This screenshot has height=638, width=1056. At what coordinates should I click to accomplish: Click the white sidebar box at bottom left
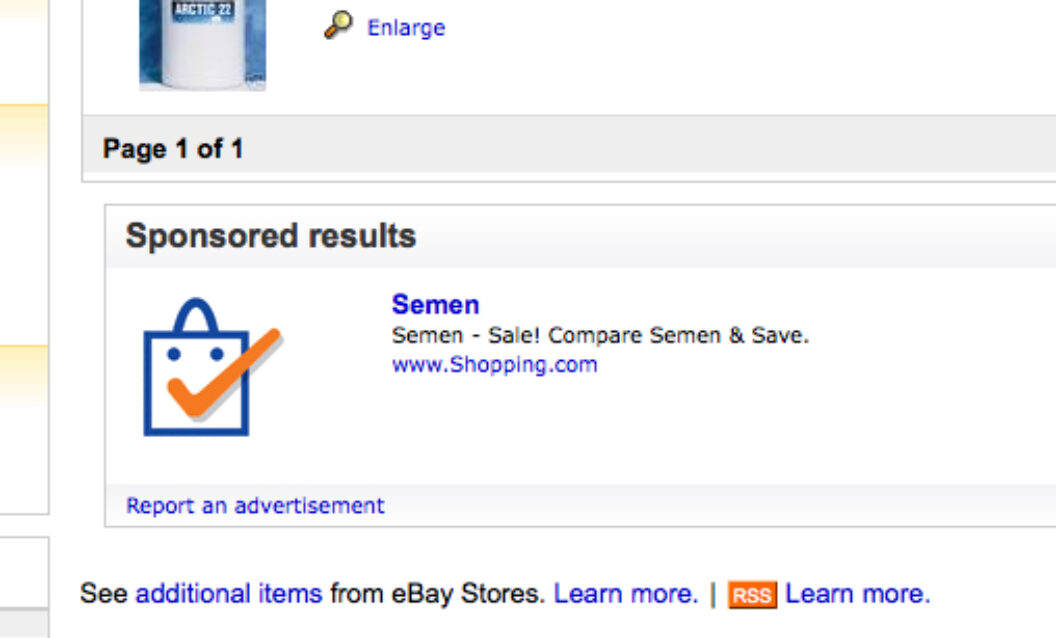24,573
